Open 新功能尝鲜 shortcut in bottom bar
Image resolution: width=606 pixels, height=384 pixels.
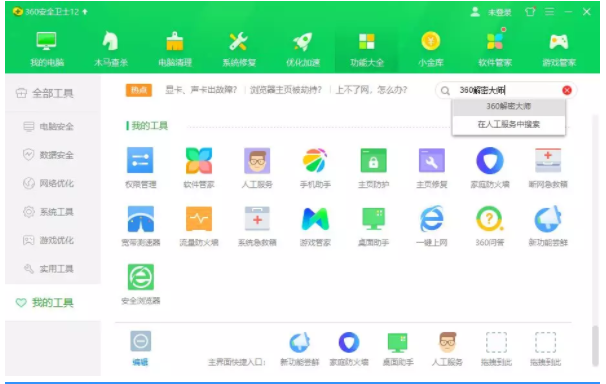[300, 348]
